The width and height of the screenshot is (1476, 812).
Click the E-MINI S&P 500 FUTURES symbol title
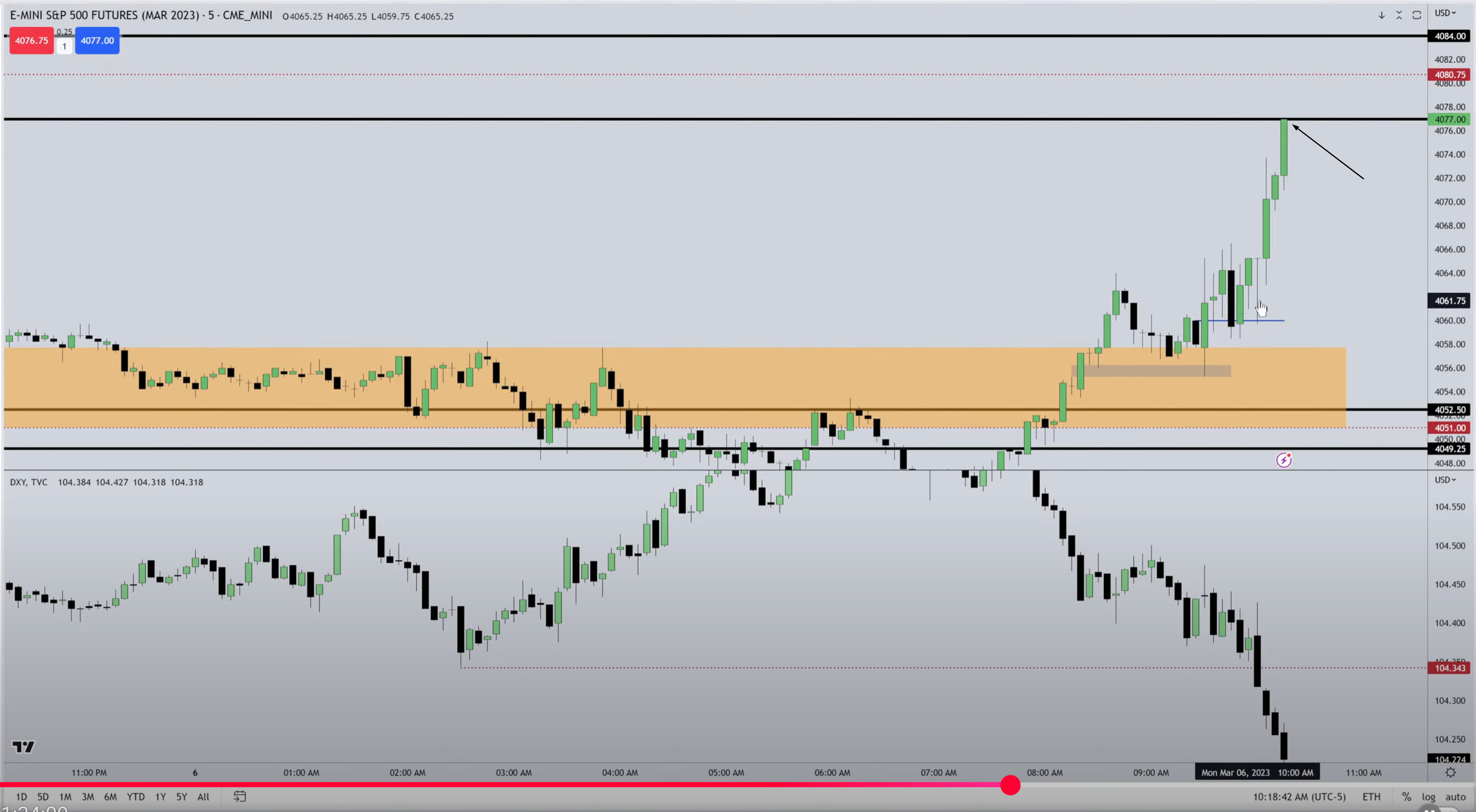pyautogui.click(x=141, y=15)
